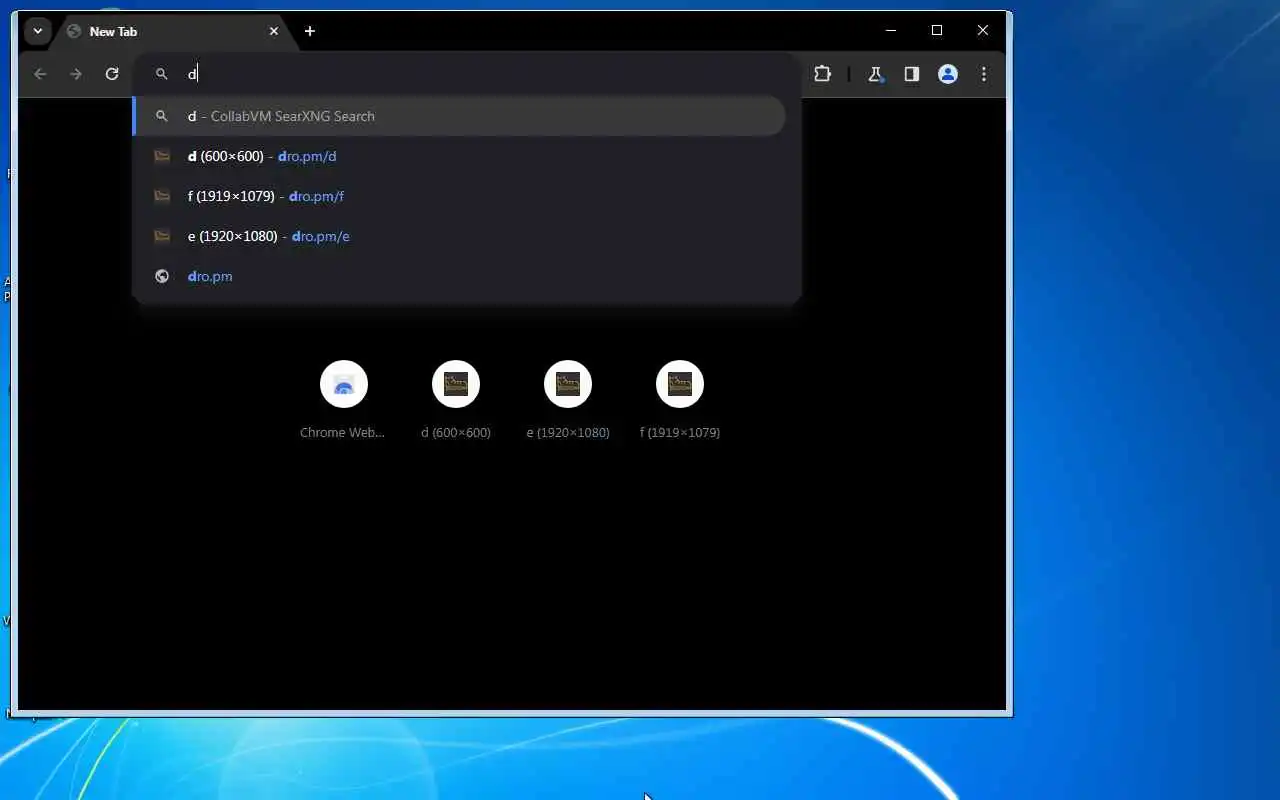The width and height of the screenshot is (1280, 800).
Task: Open the 'd (600×600)' shortcut tile
Action: pos(456,399)
